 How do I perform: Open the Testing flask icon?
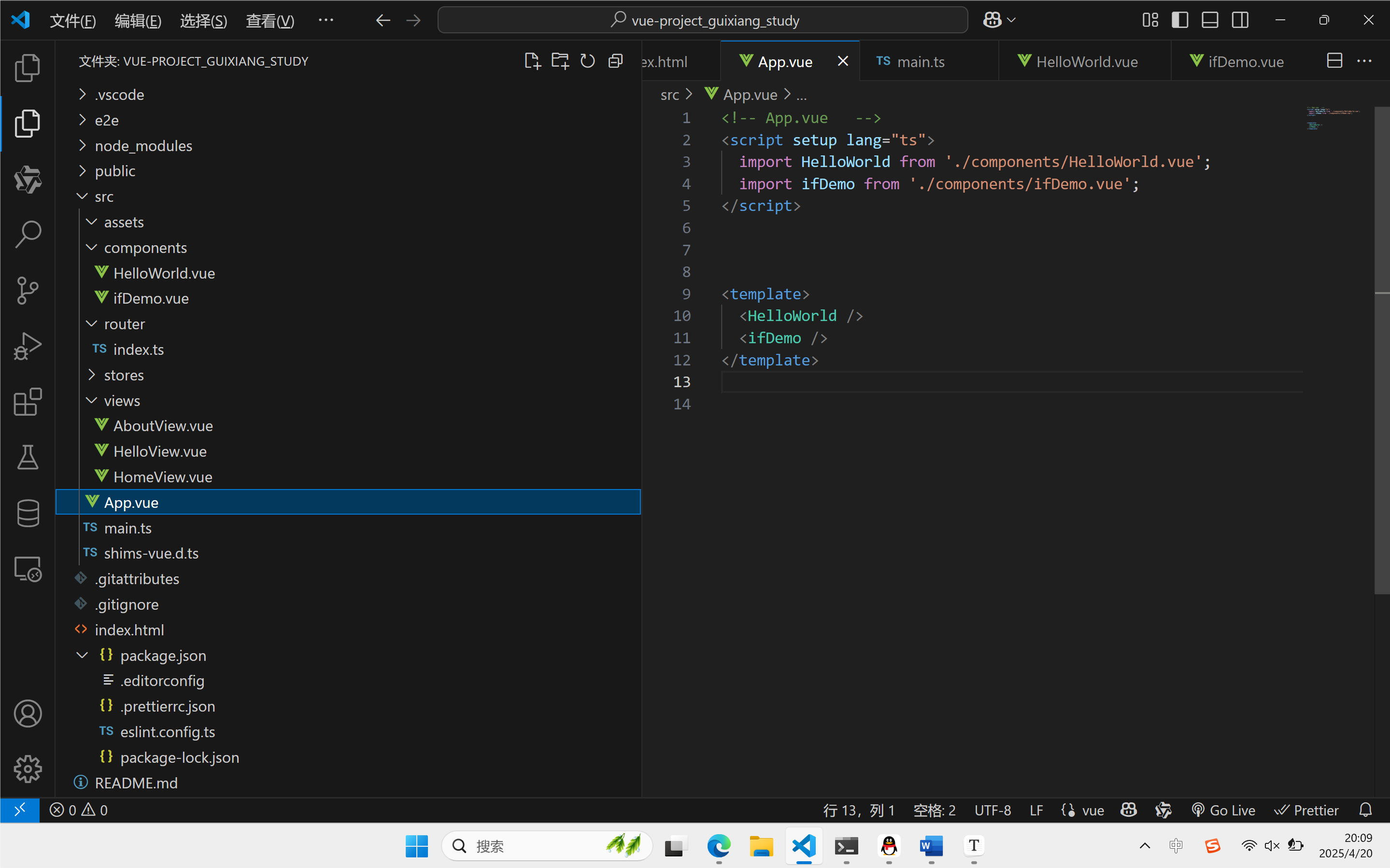pos(28,458)
